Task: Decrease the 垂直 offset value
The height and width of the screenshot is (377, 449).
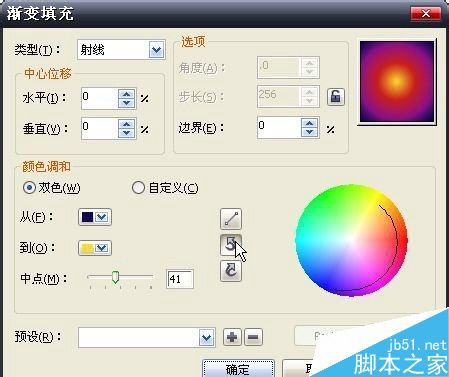Action: coord(126,133)
